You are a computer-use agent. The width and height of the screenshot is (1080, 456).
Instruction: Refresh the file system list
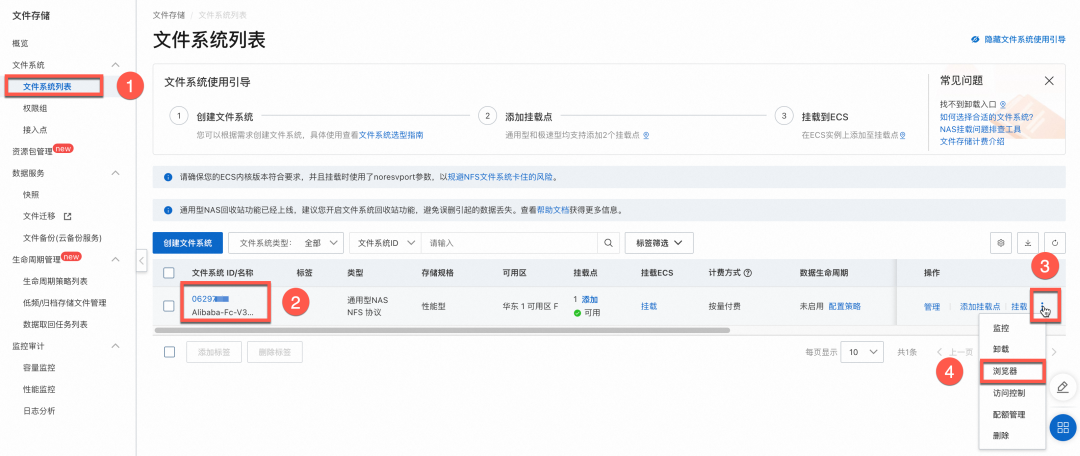(1055, 242)
